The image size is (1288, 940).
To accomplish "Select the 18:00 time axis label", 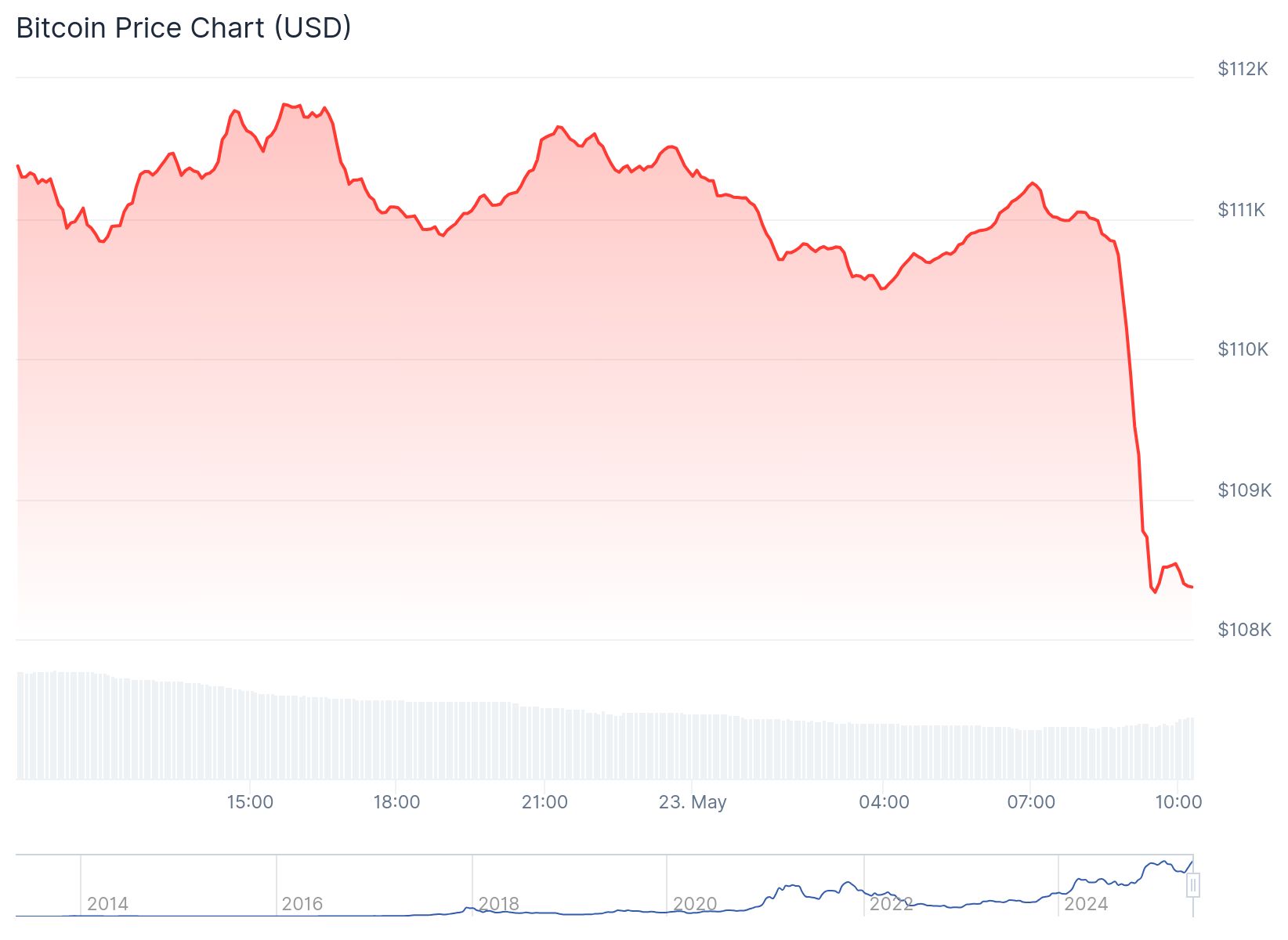I will pos(396,802).
